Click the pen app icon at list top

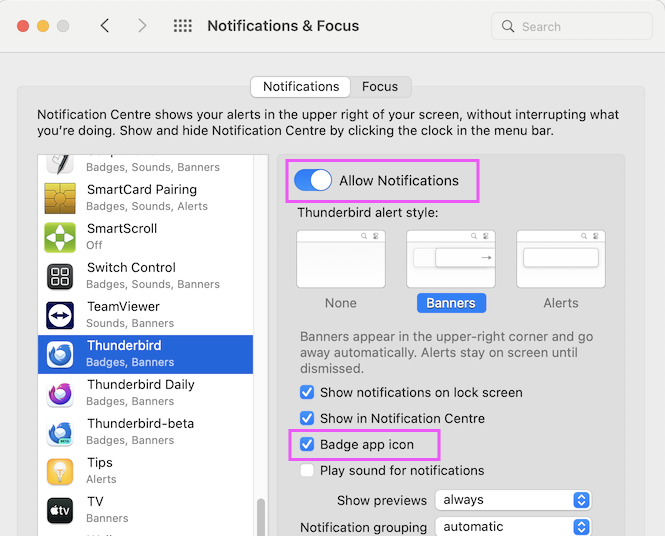[x=60, y=164]
